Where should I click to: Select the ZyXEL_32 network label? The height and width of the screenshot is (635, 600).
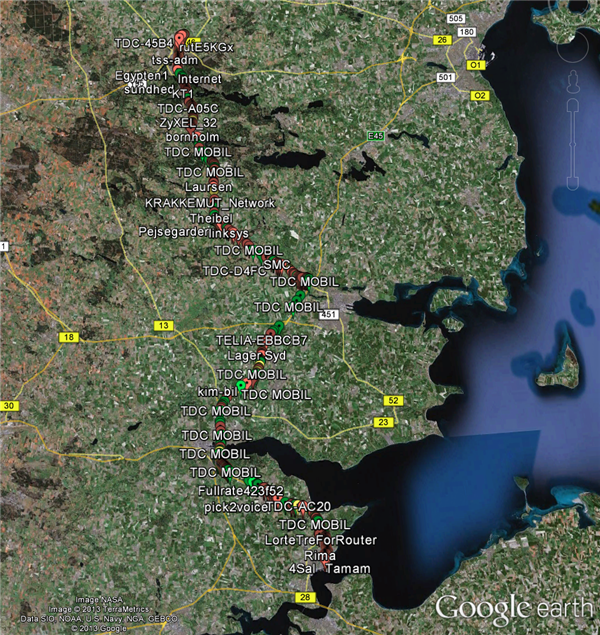tap(188, 123)
